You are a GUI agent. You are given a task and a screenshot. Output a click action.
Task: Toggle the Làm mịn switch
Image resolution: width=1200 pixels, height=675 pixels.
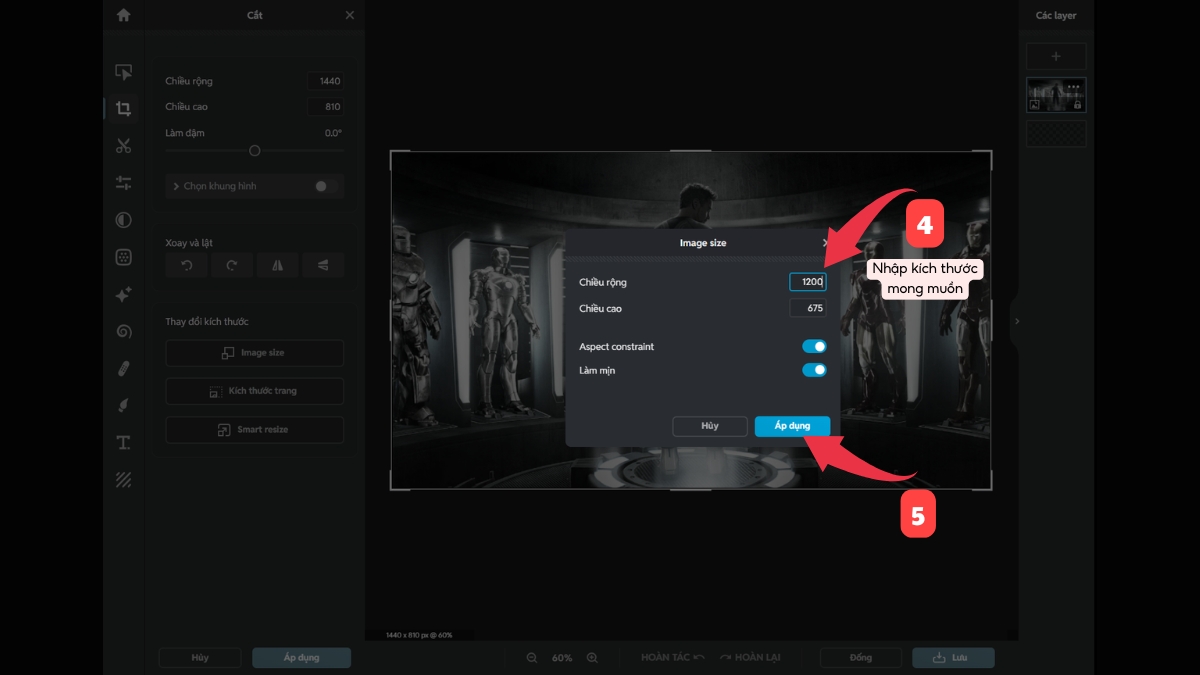(x=814, y=370)
